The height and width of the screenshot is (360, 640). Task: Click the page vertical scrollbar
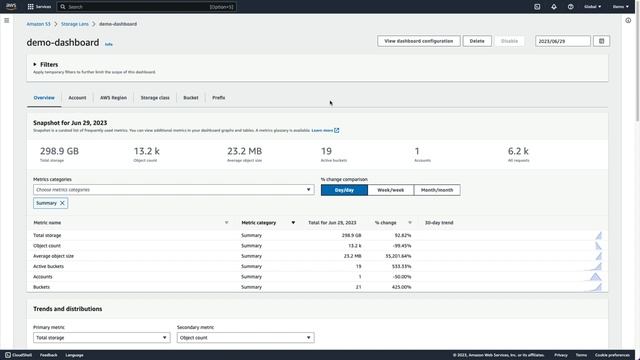[638, 68]
